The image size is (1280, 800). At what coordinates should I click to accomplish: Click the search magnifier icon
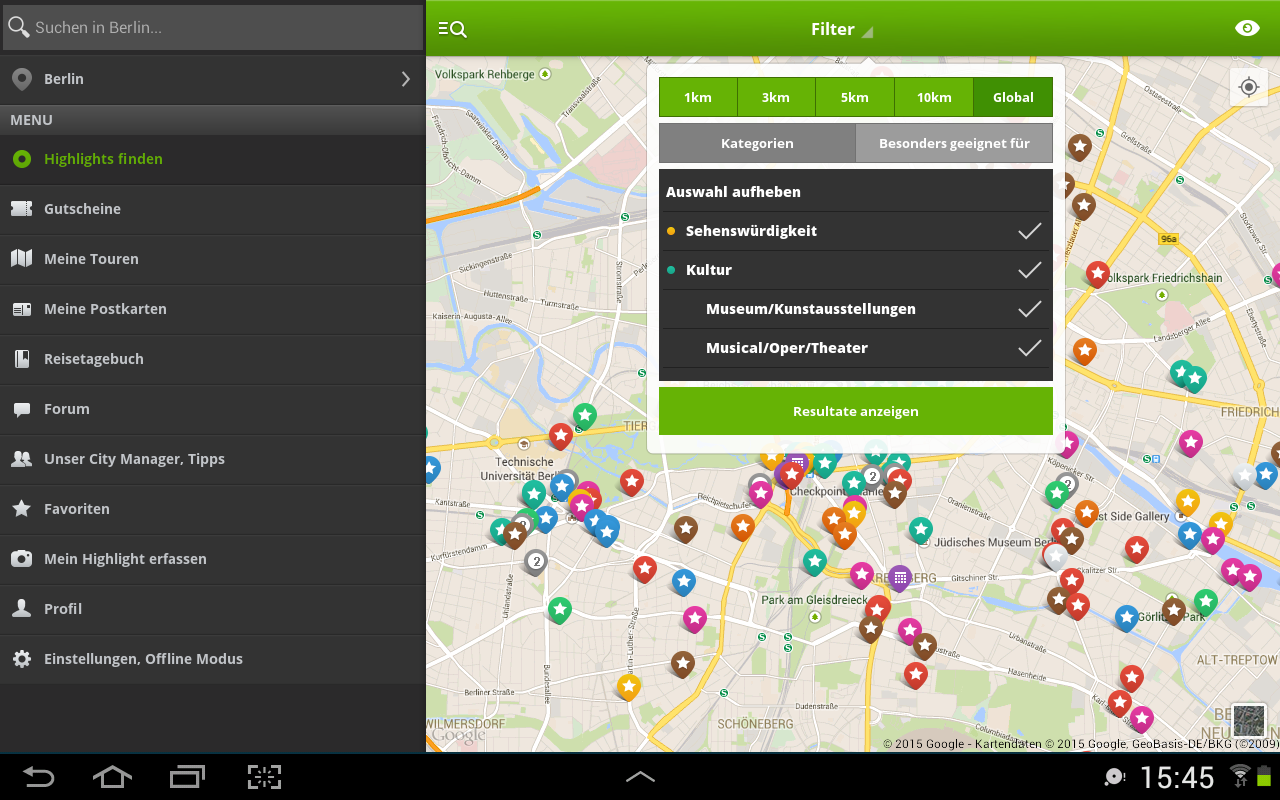pyautogui.click(x=18, y=27)
